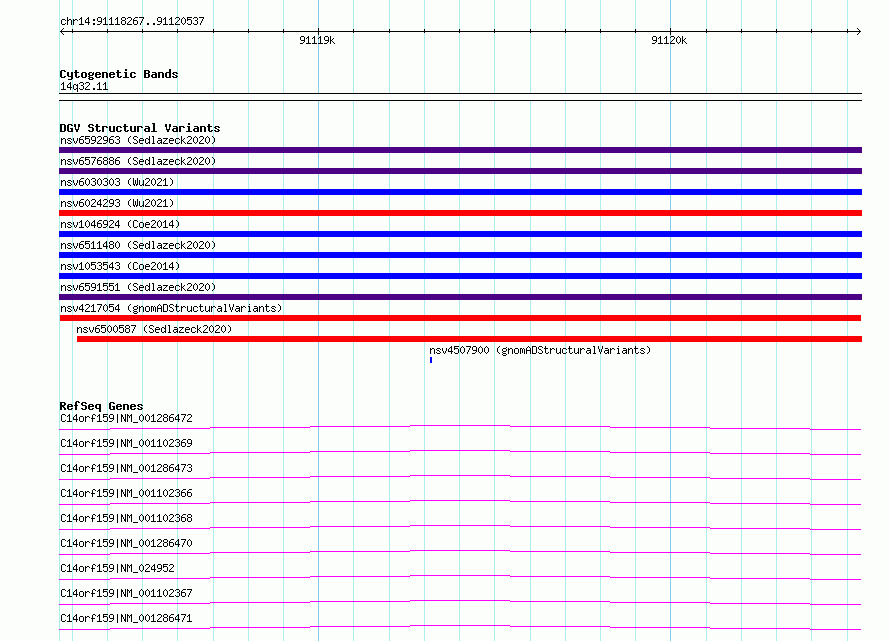890x641 pixels.
Task: Click the C14orf159|NM_001286470 transcript label
Action: point(126,543)
